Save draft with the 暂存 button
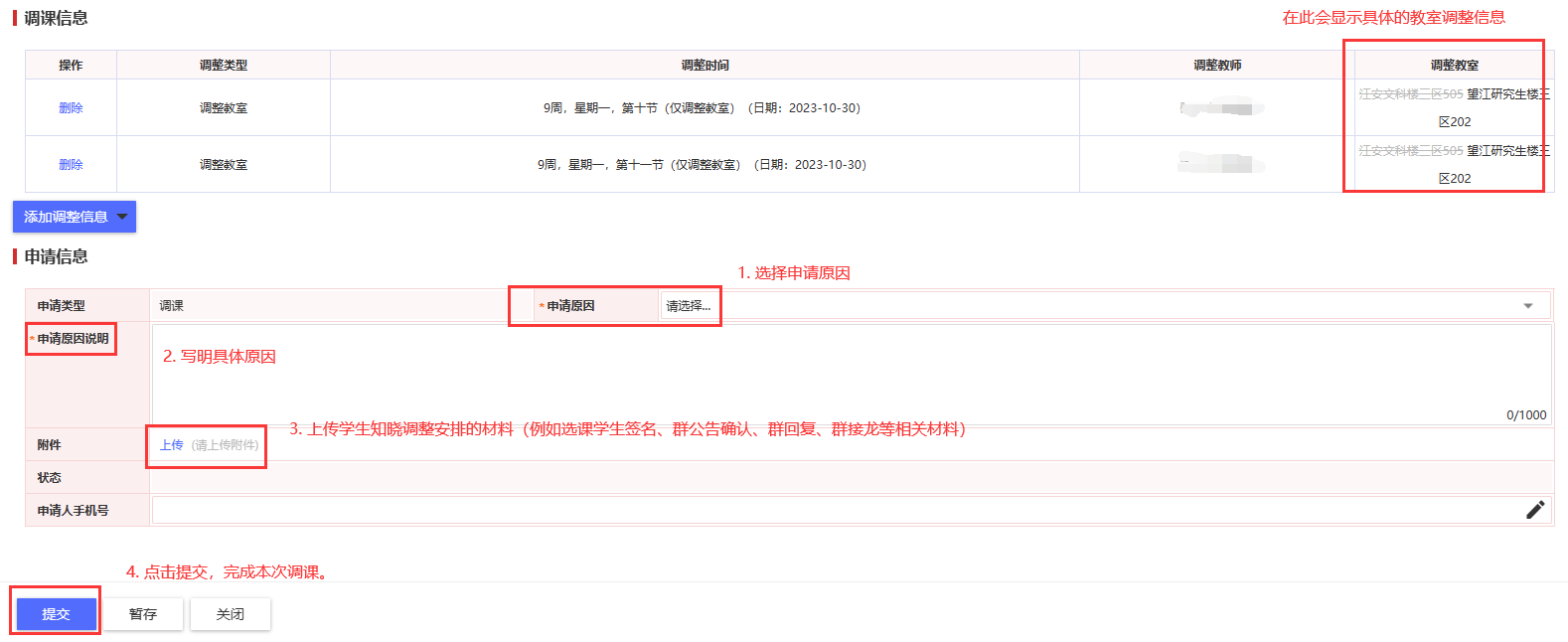The width and height of the screenshot is (1568, 642). pyautogui.click(x=143, y=614)
